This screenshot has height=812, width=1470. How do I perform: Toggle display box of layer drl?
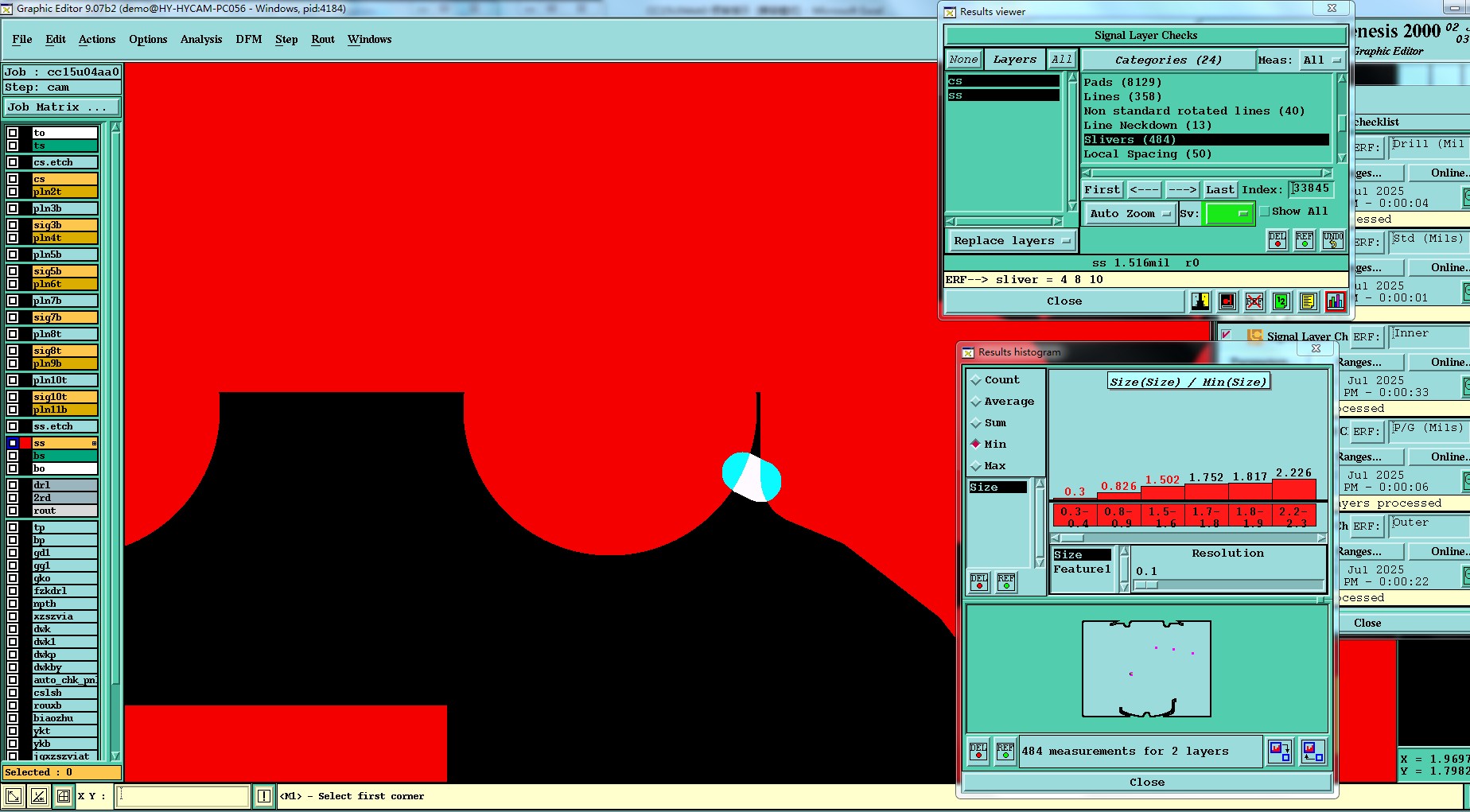coord(13,485)
